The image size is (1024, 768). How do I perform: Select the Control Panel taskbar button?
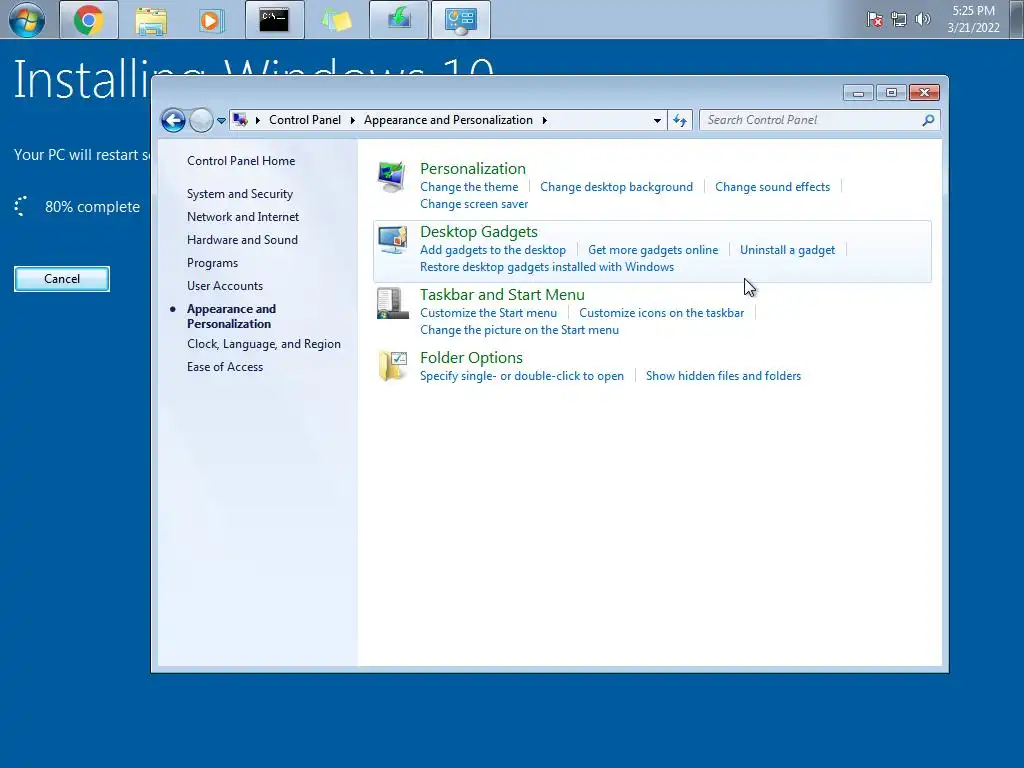(460, 20)
